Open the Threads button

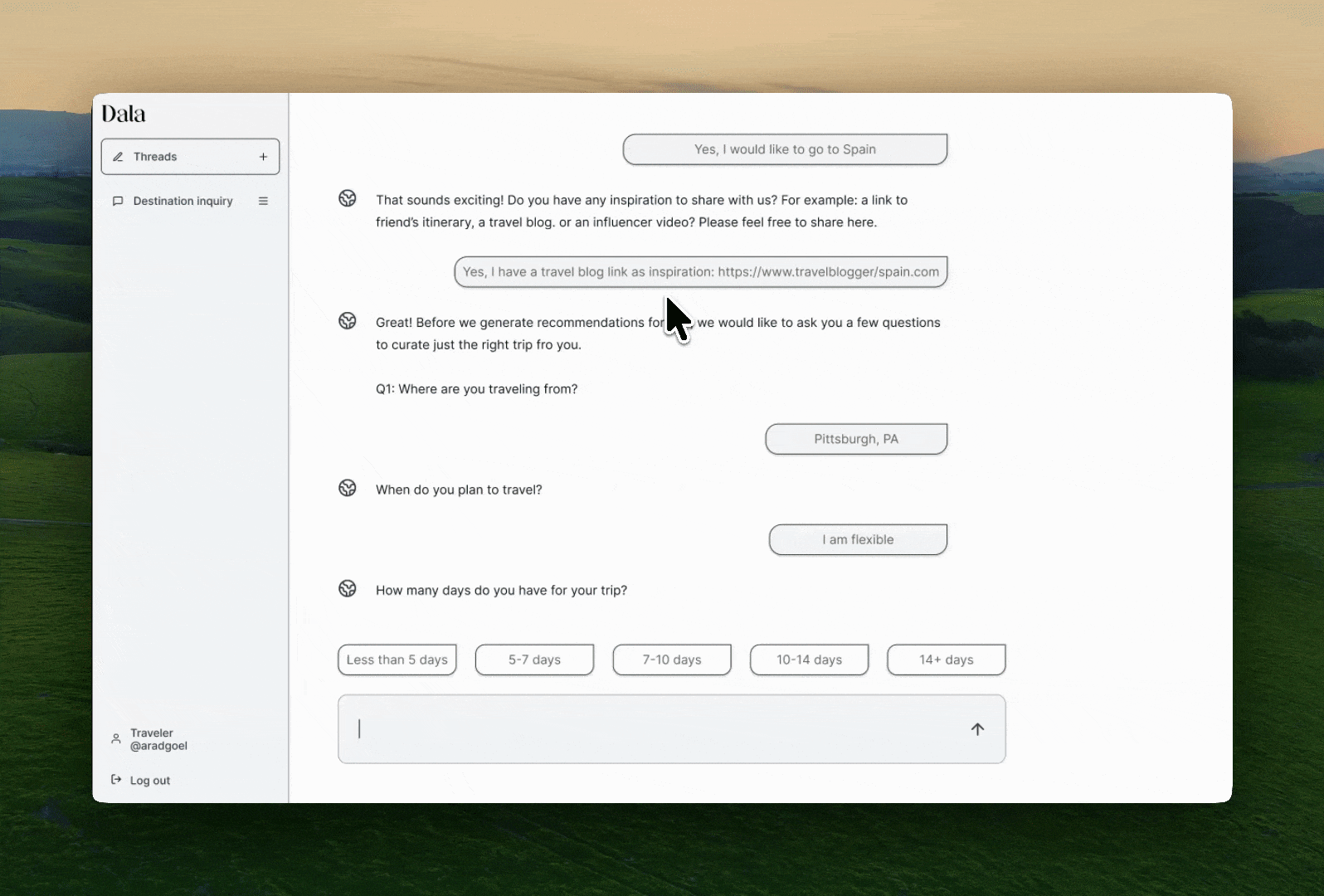190,157
